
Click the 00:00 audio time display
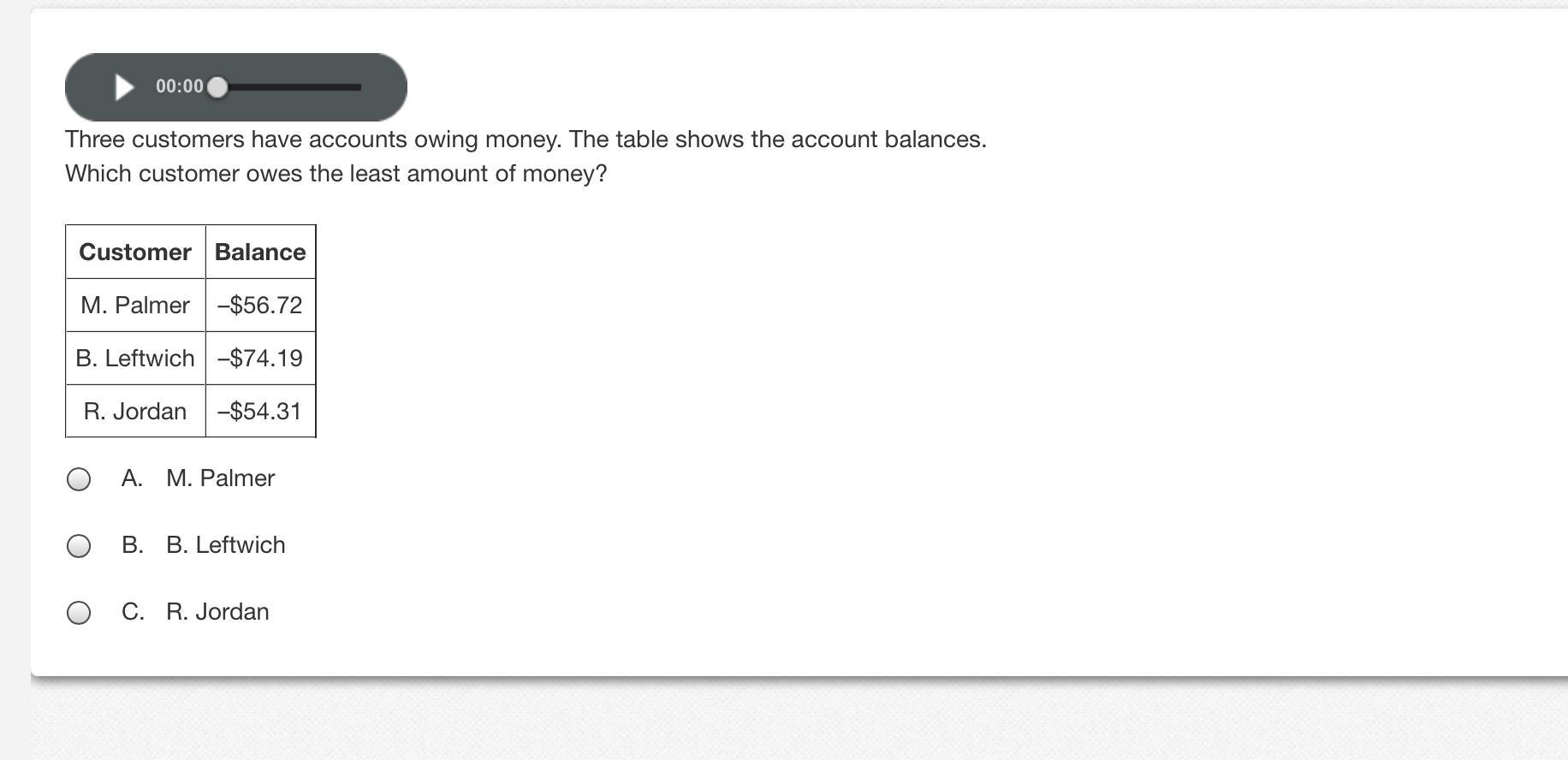point(179,86)
